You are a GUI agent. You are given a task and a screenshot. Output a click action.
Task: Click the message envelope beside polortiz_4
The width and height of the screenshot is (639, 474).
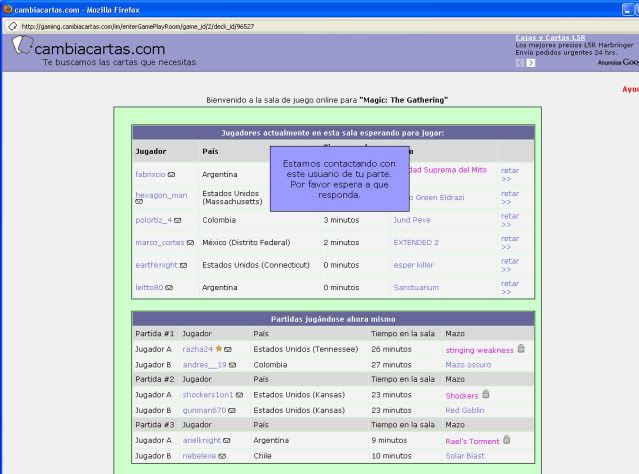(177, 220)
